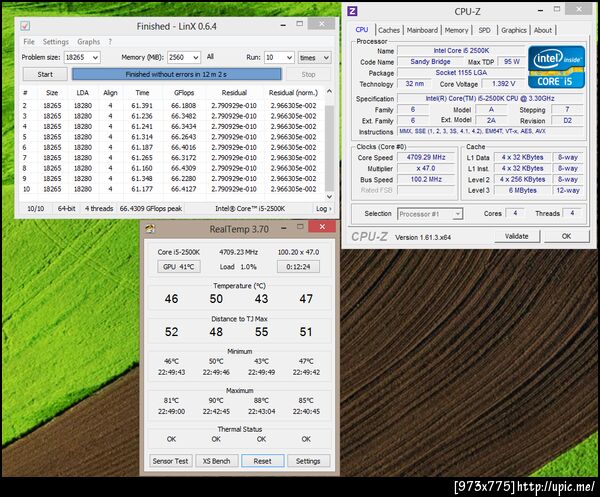Switch to the Mainboard tab in CPU-Z
This screenshot has width=600, height=497.
(422, 30)
